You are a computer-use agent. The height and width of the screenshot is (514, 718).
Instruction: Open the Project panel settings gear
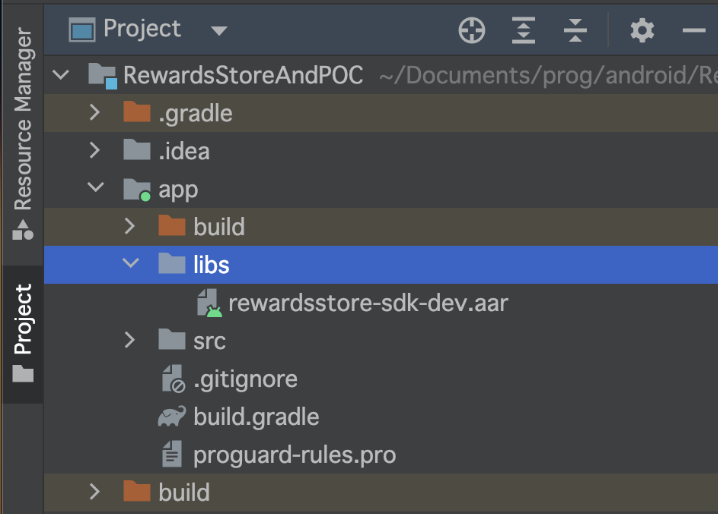pos(642,30)
